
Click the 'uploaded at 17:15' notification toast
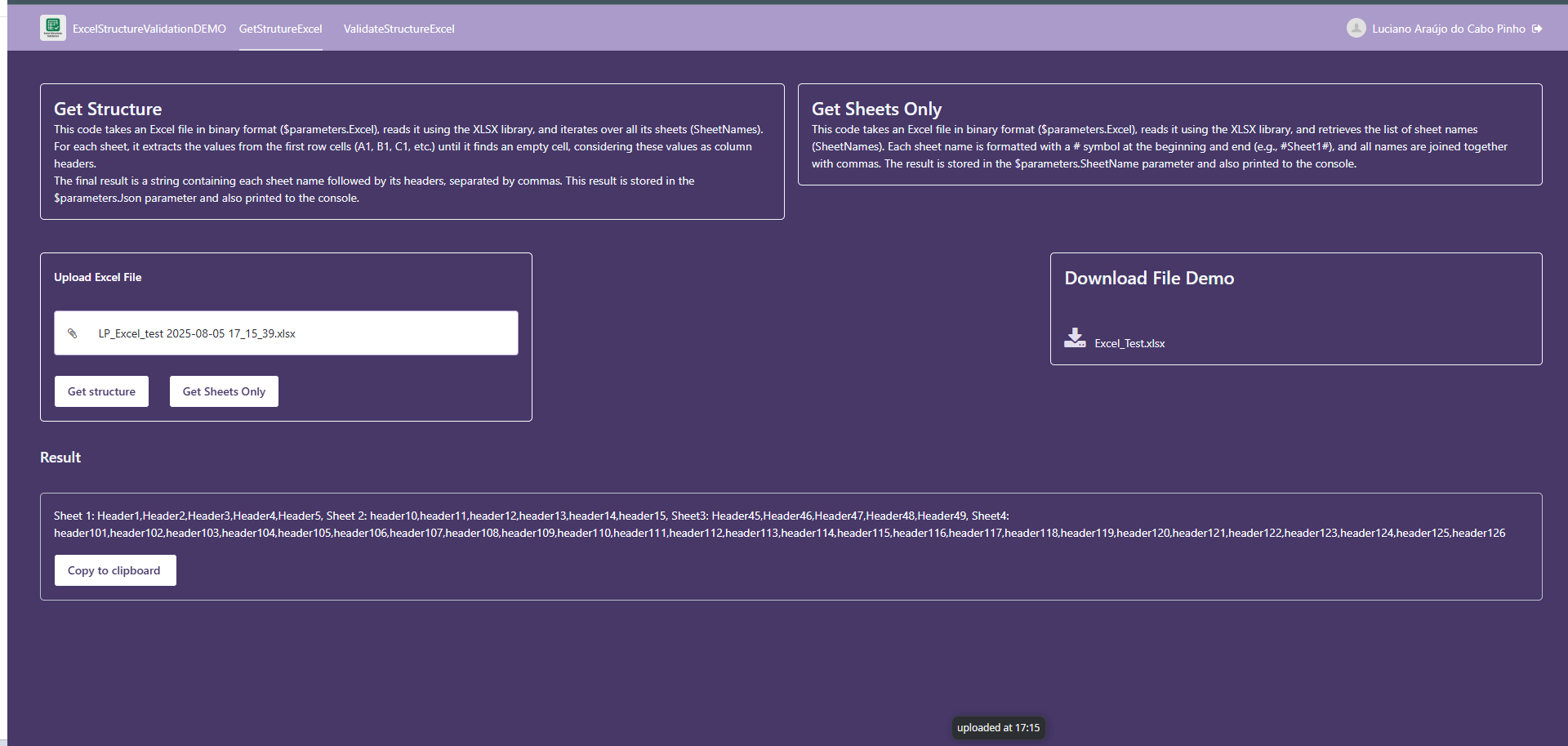998,727
